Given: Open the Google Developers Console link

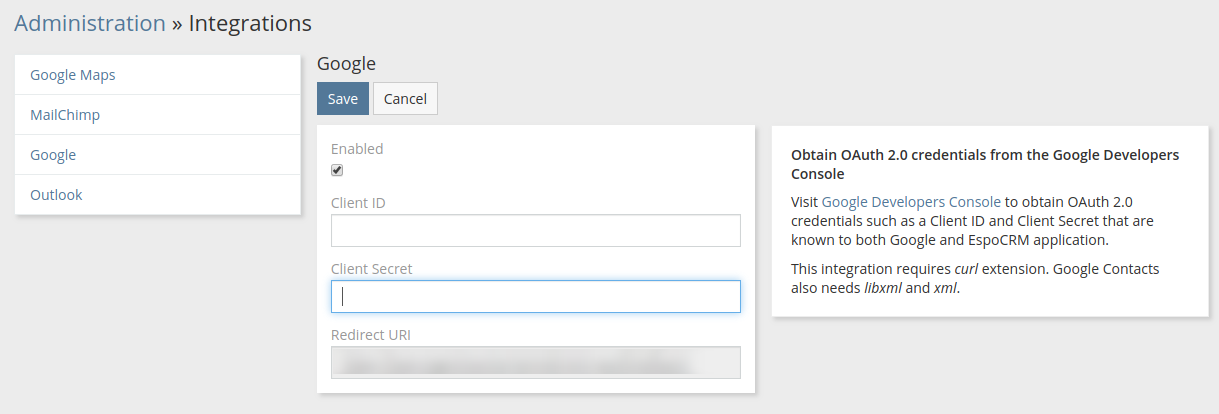Looking at the screenshot, I should (x=911, y=202).
